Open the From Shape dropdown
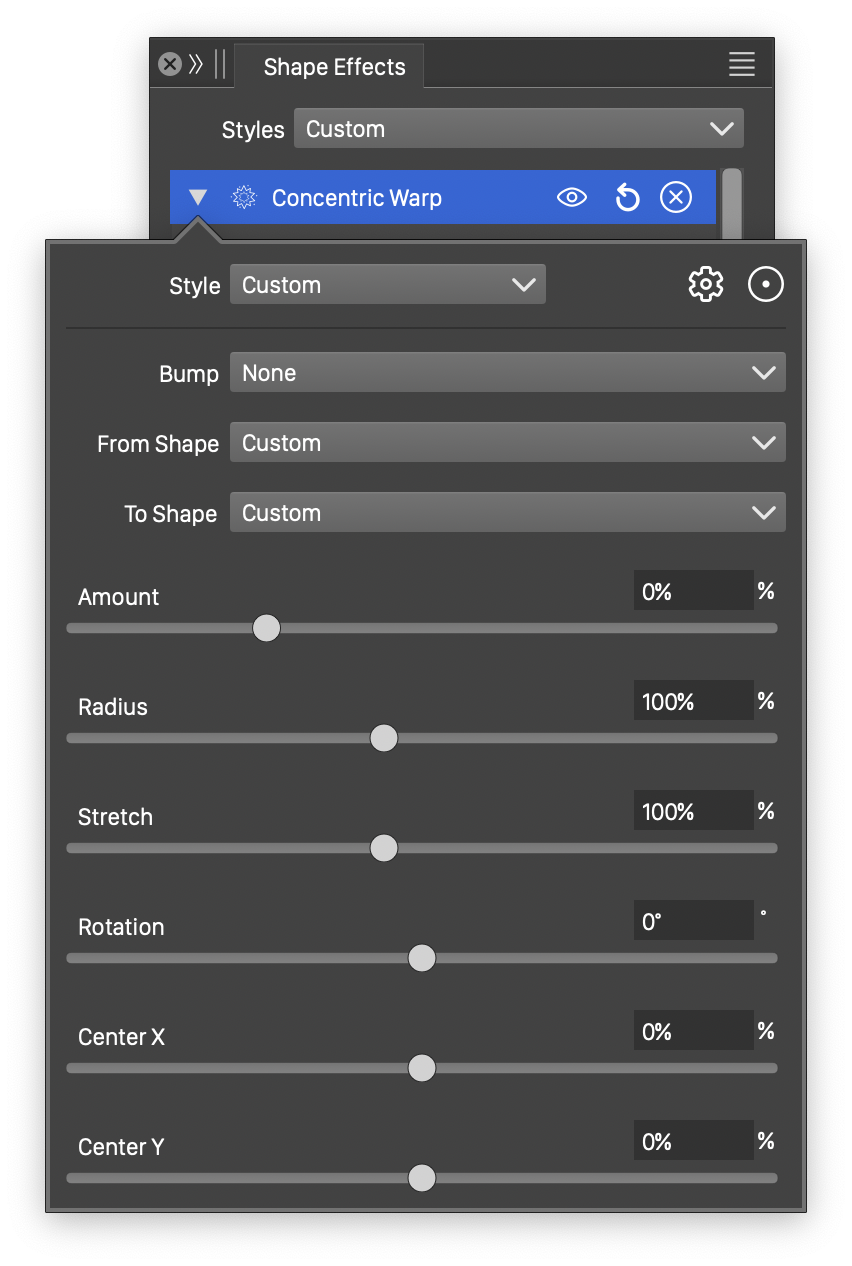Image resolution: width=852 pixels, height=1266 pixels. pos(507,443)
